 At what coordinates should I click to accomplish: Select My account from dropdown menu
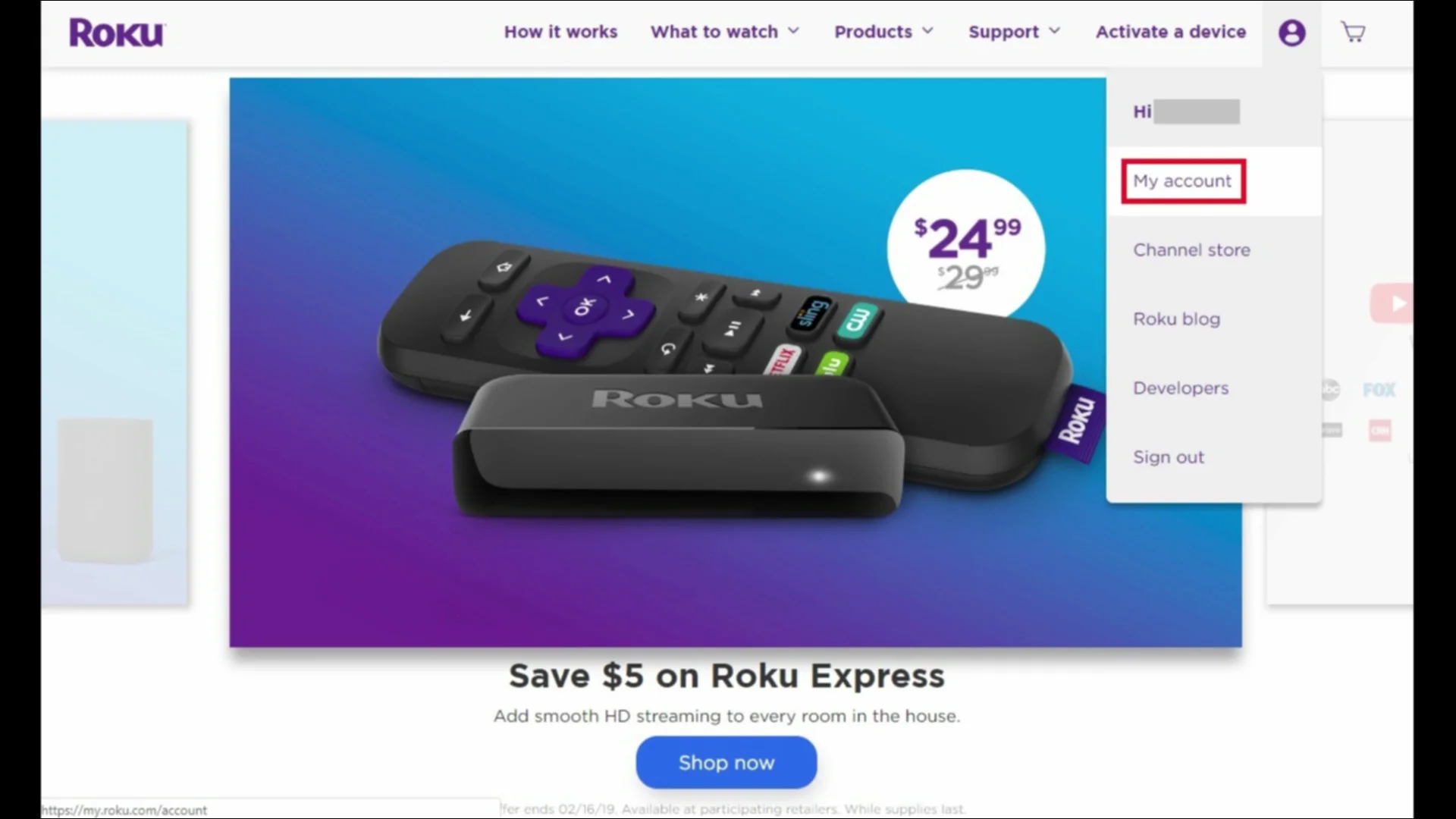click(1182, 181)
